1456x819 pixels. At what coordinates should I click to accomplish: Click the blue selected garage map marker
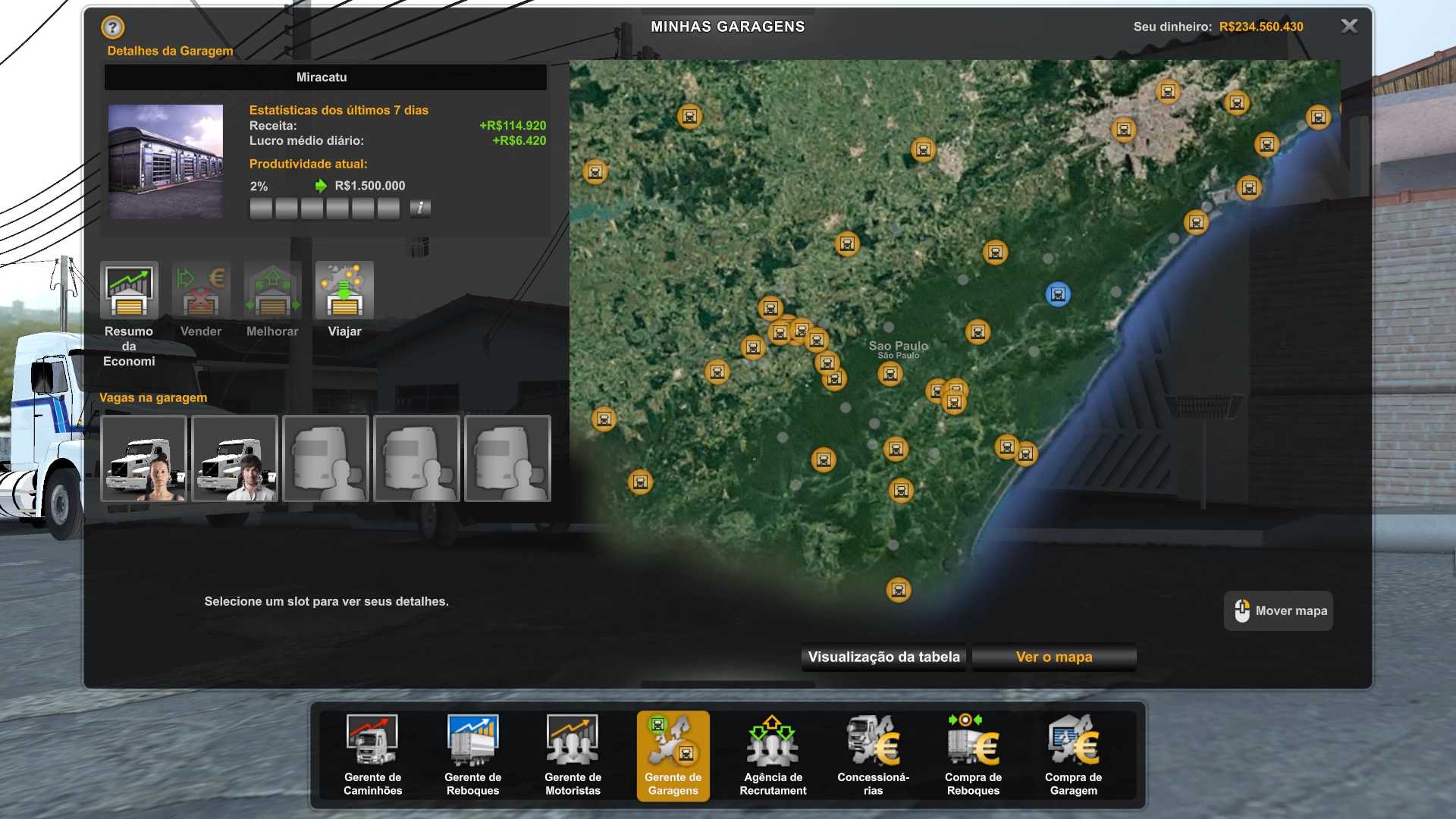click(x=1058, y=294)
